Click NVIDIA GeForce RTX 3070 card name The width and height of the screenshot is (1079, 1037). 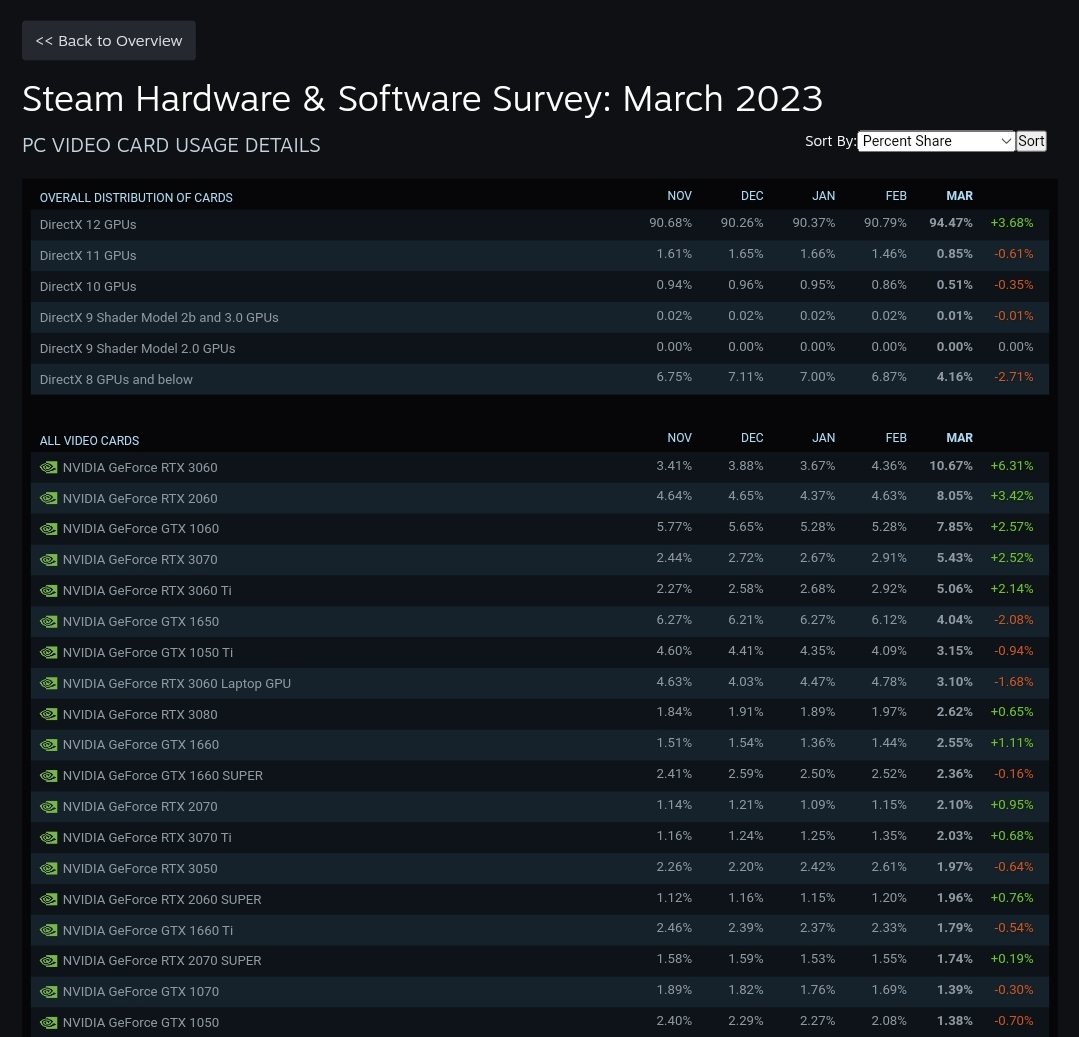(x=140, y=559)
